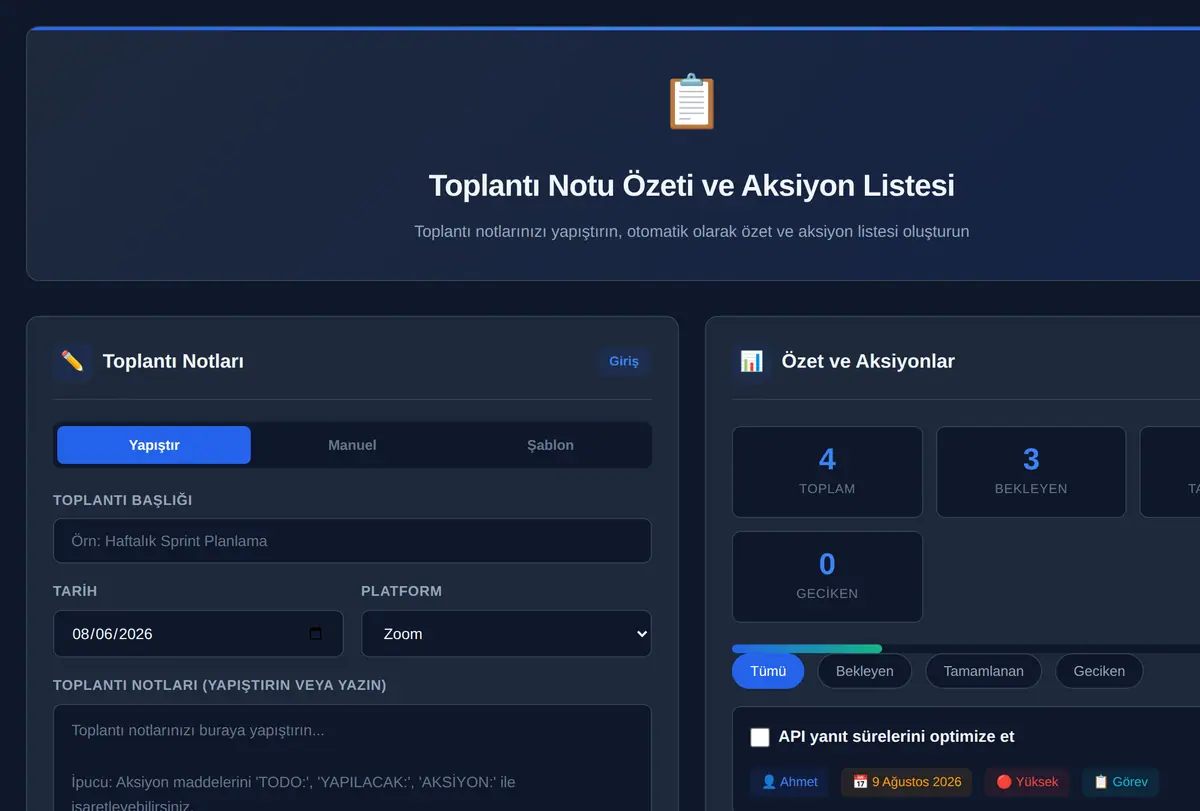This screenshot has height=811, width=1200.
Task: Click the action completion progress bar
Action: [966, 649]
